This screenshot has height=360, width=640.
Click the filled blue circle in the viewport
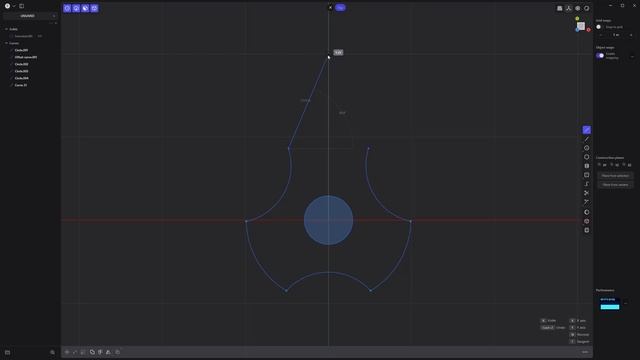[329, 220]
